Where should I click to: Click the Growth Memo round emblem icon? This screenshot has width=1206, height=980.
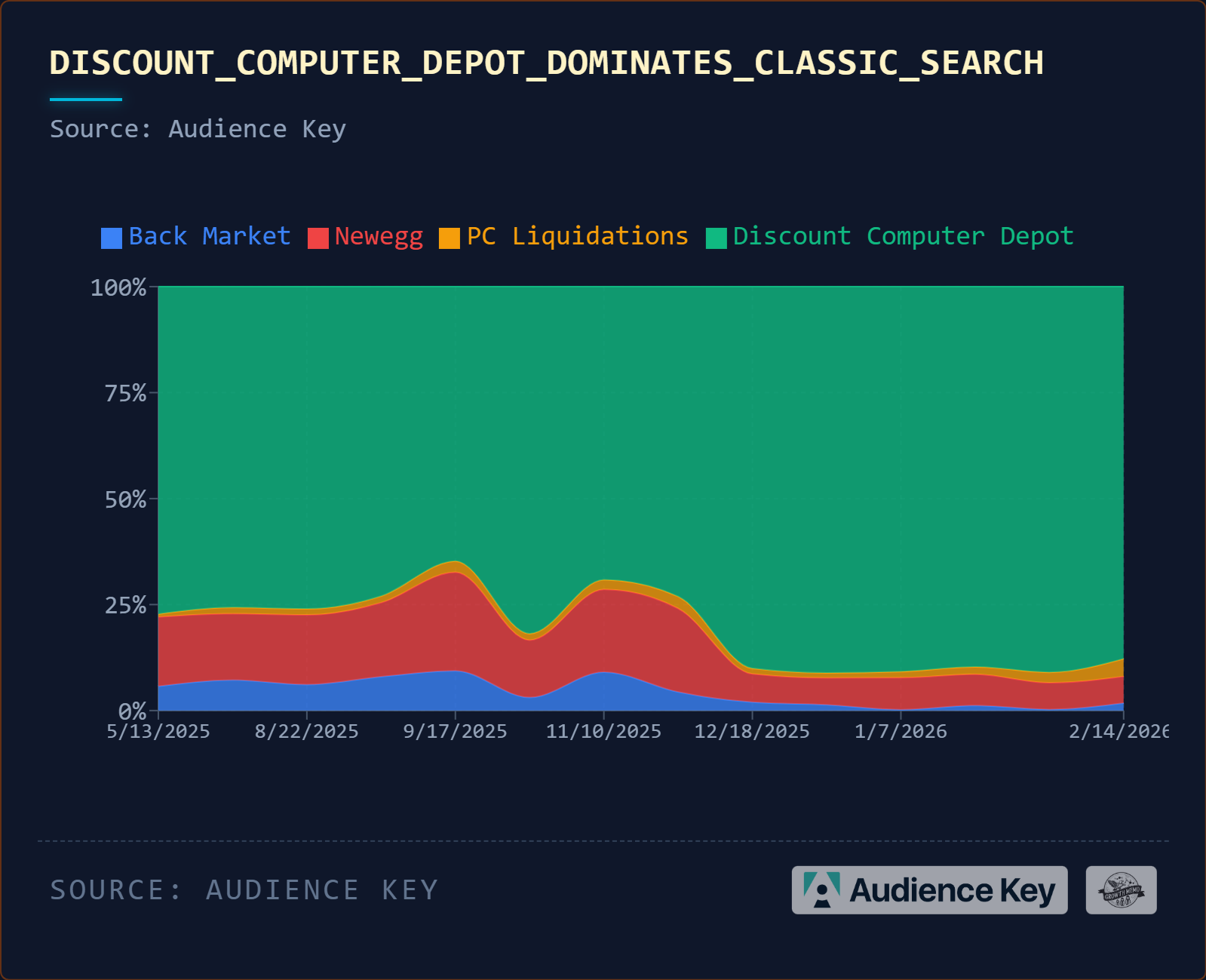1121,890
